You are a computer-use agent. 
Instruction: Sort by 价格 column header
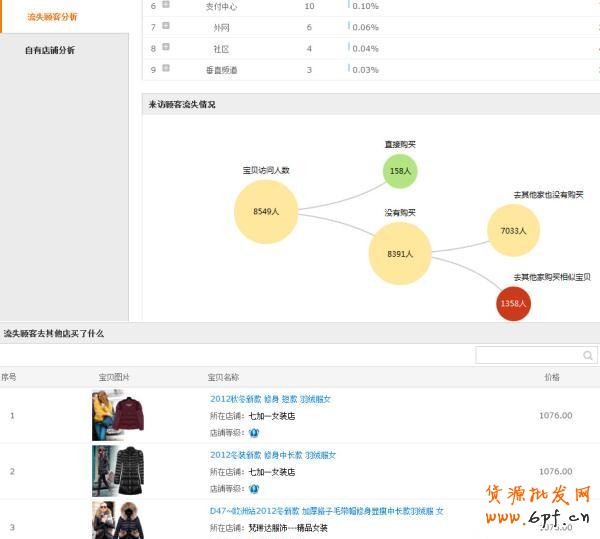(552, 377)
